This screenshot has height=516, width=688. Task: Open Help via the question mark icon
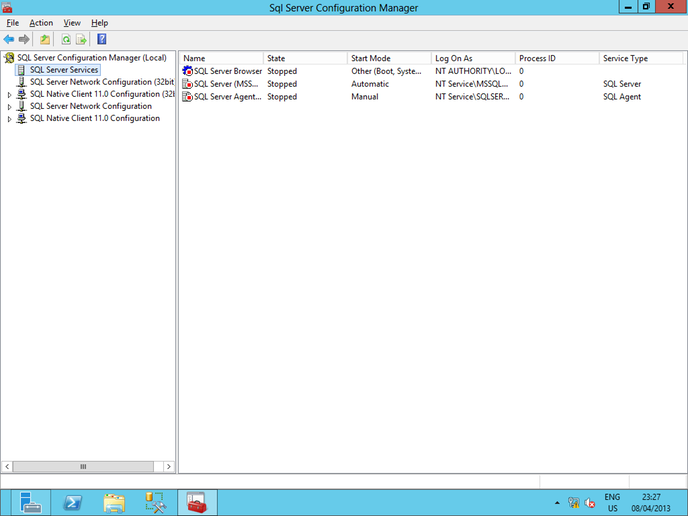pos(102,39)
